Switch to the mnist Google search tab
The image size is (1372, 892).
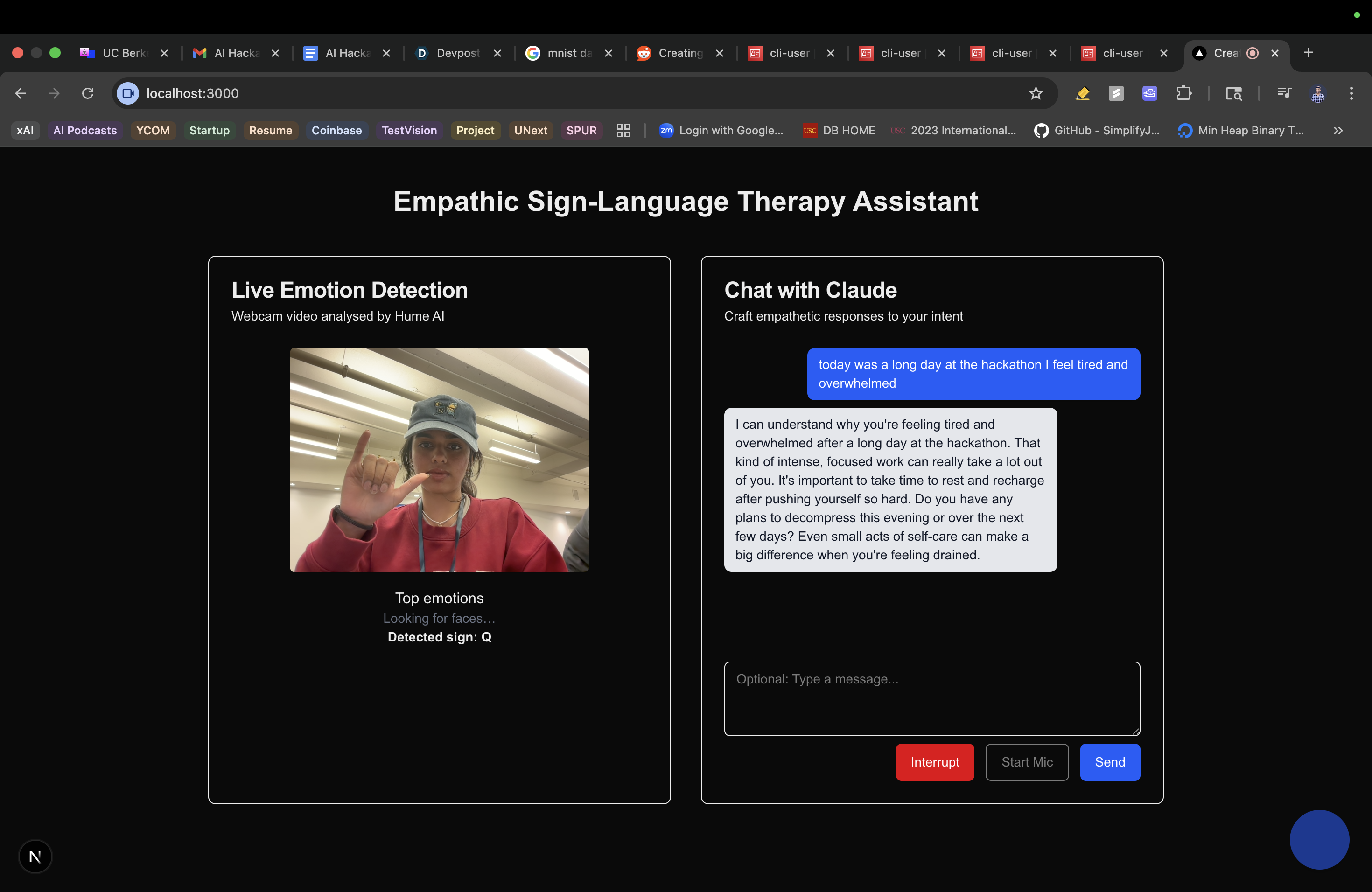click(x=568, y=53)
